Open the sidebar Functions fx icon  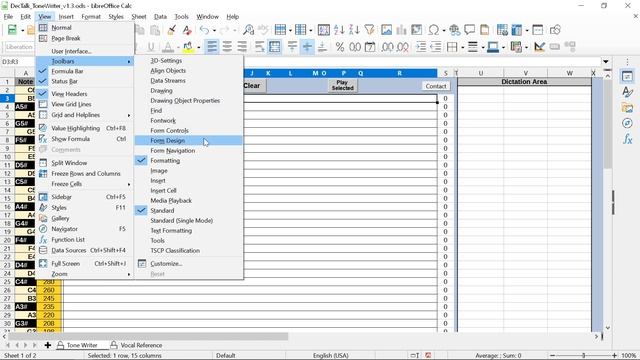627,139
